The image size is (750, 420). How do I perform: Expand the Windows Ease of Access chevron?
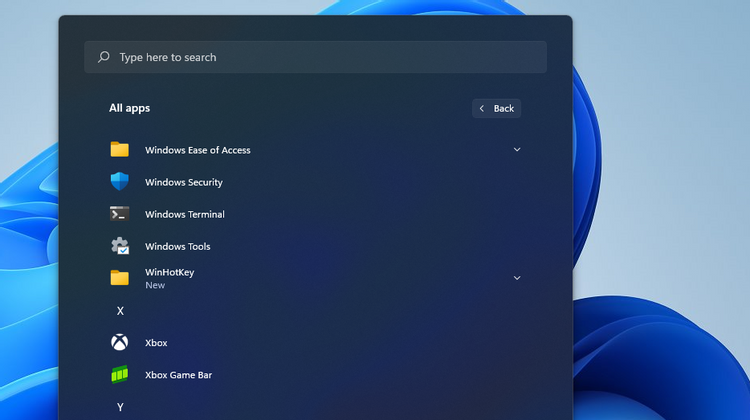[x=517, y=150]
